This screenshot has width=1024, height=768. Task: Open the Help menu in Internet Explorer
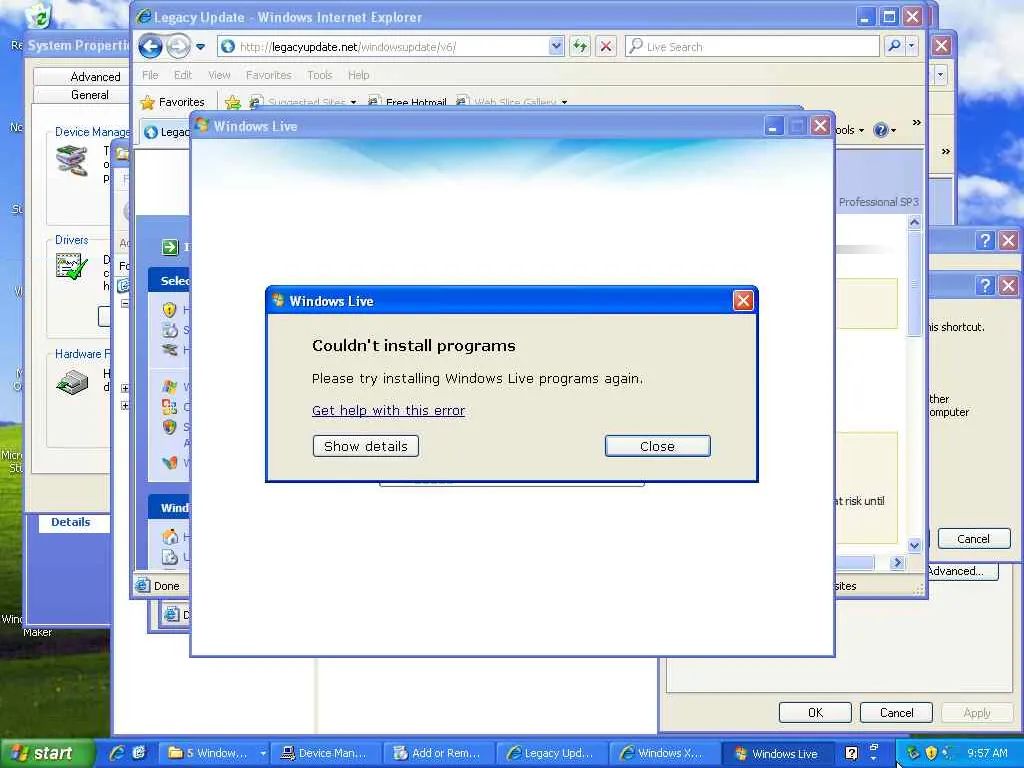pos(359,75)
